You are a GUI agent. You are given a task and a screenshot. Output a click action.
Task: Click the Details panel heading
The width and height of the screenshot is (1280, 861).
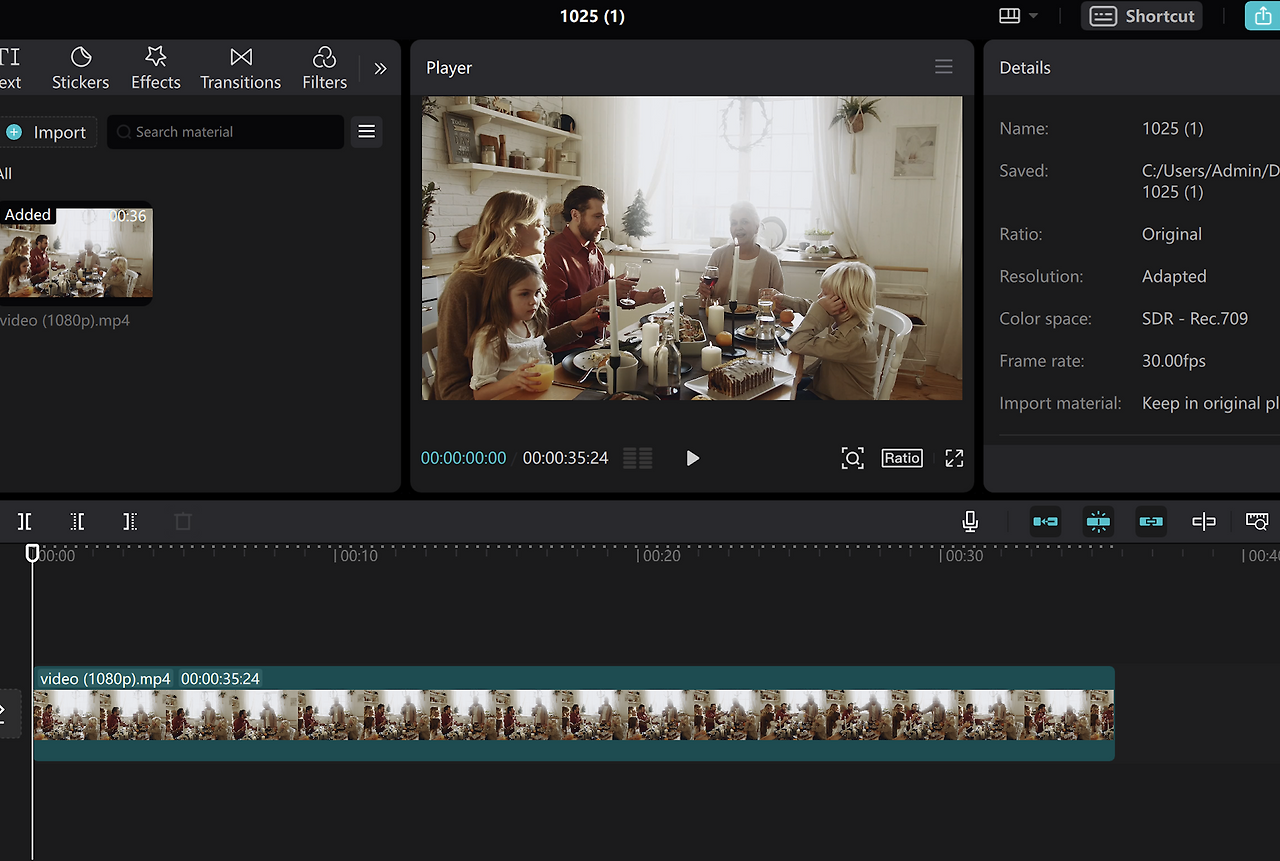tap(1025, 68)
